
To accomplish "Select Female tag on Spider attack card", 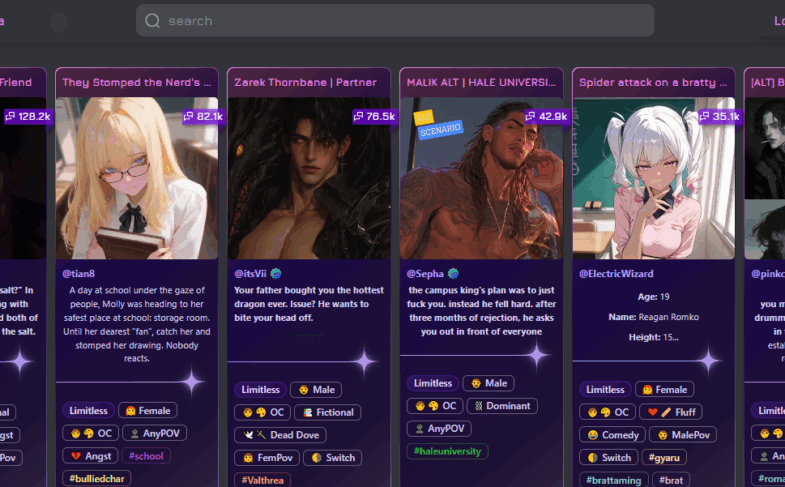I will click(665, 389).
